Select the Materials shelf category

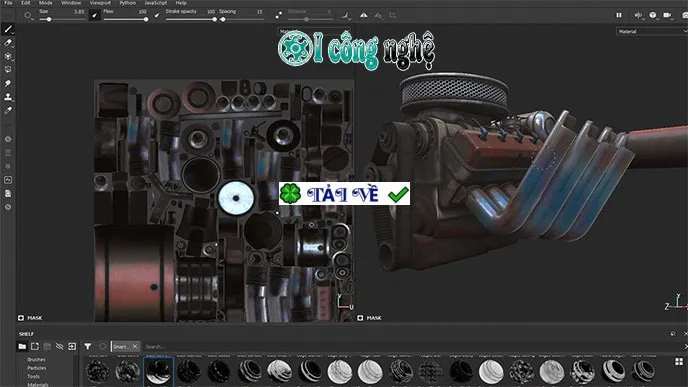click(x=38, y=384)
